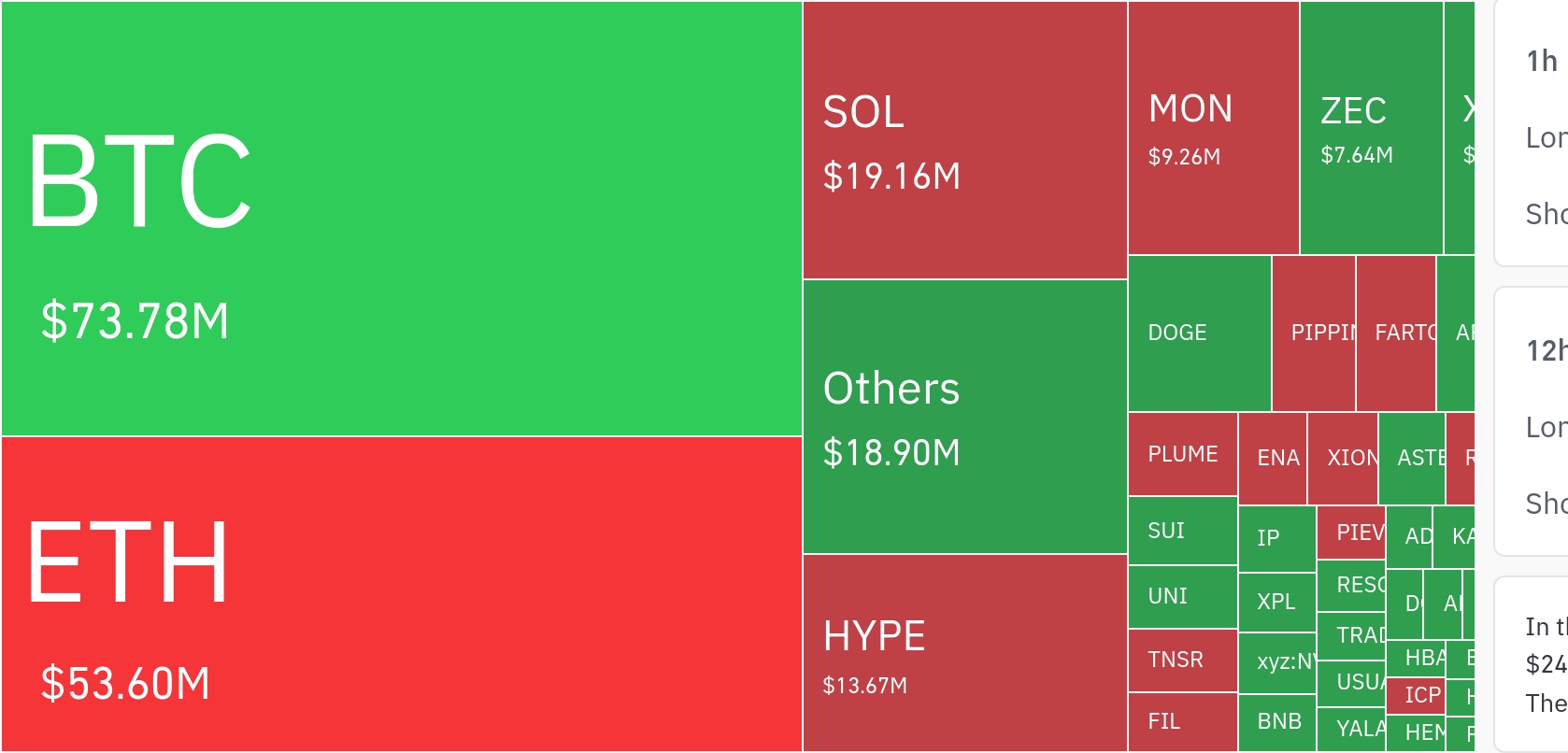This screenshot has height=753, width=1568.
Task: Select the red ETH liquidation tile
Action: 402,594
